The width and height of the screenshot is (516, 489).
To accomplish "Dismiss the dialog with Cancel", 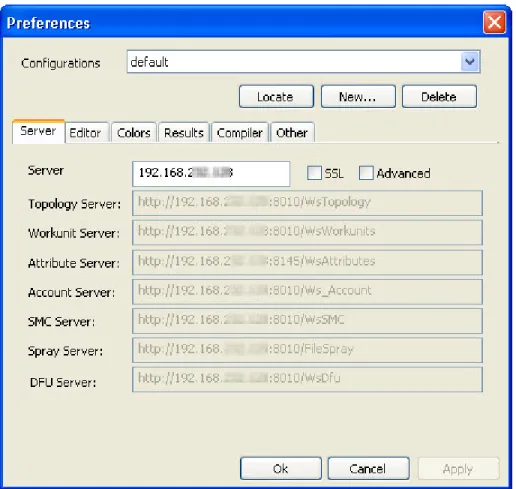I will [369, 468].
